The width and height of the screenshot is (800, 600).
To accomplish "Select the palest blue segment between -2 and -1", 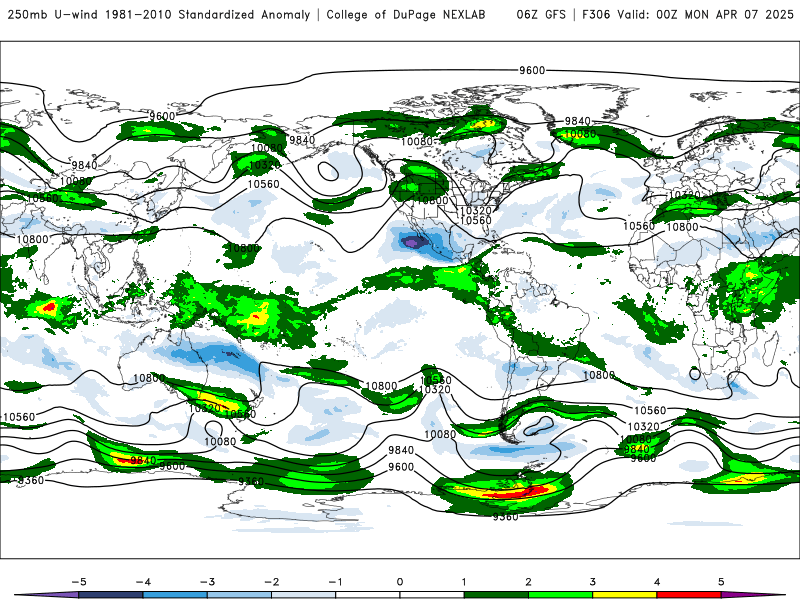I will (x=304, y=595).
